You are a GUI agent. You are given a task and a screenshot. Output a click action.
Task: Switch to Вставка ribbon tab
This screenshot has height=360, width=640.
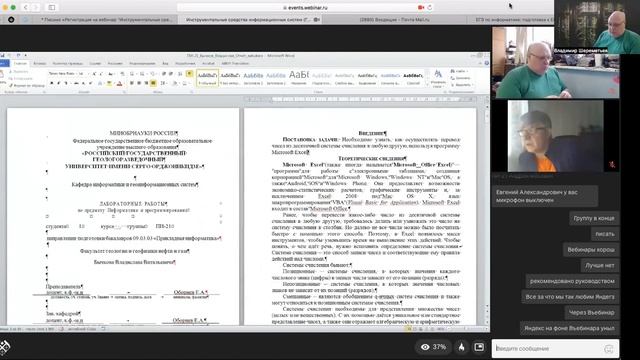[x=40, y=63]
